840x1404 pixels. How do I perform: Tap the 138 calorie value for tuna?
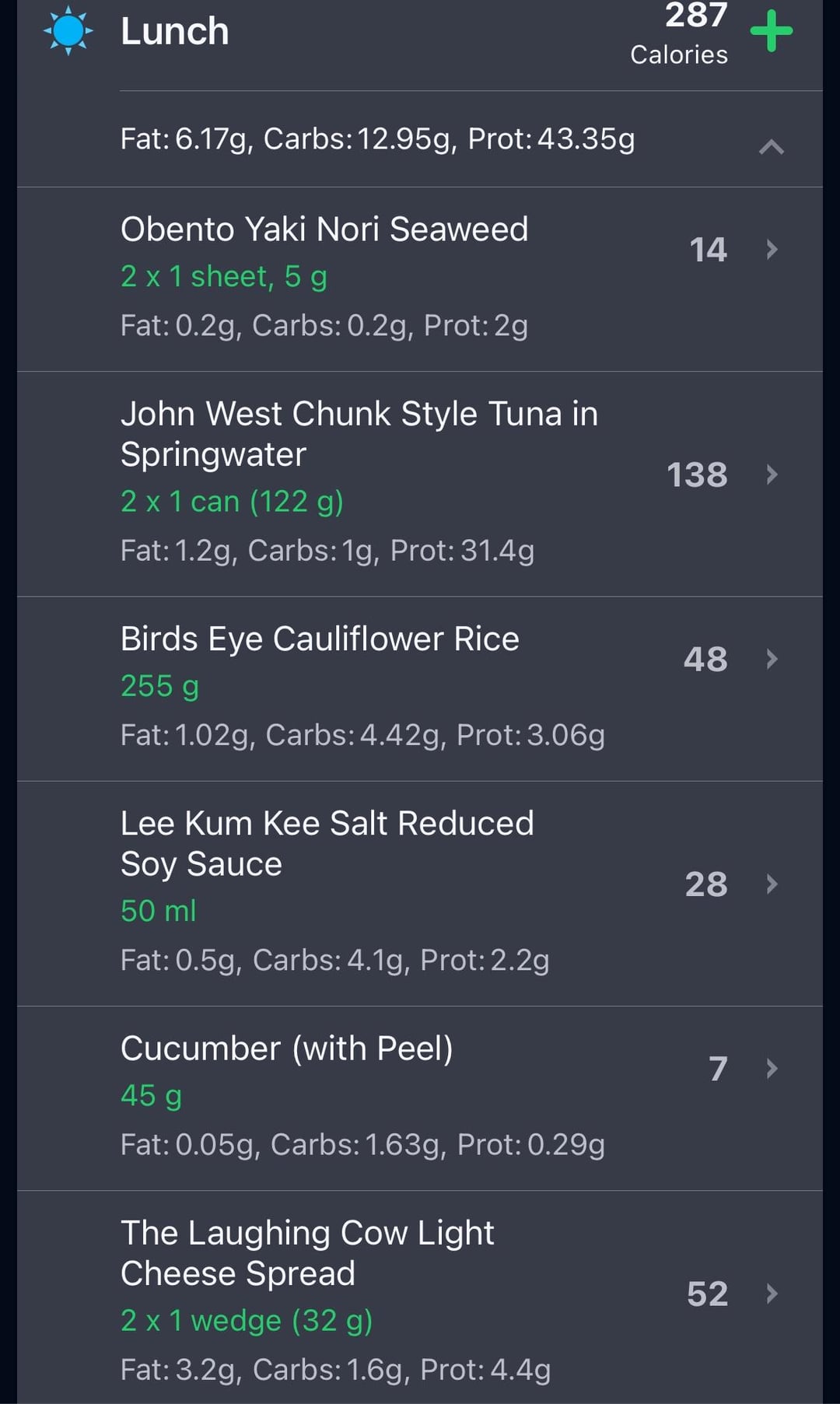(x=697, y=474)
